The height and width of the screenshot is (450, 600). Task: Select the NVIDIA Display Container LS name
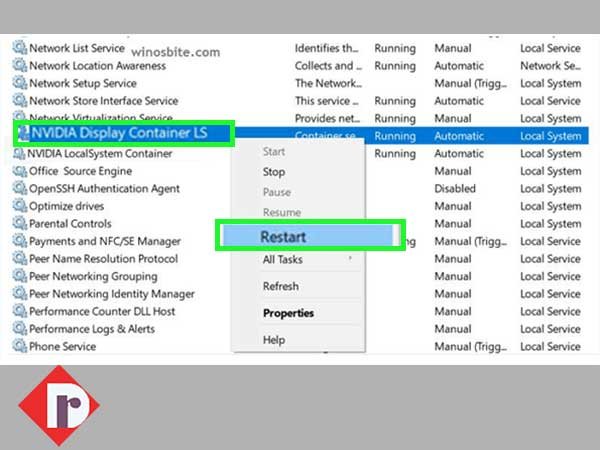pyautogui.click(x=119, y=133)
